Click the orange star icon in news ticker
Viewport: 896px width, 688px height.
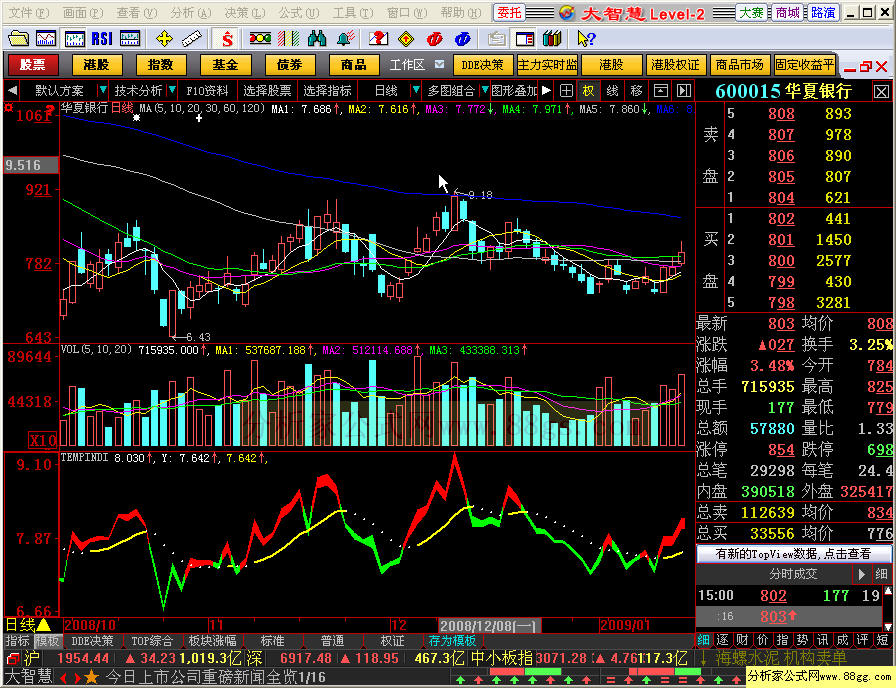pos(91,678)
